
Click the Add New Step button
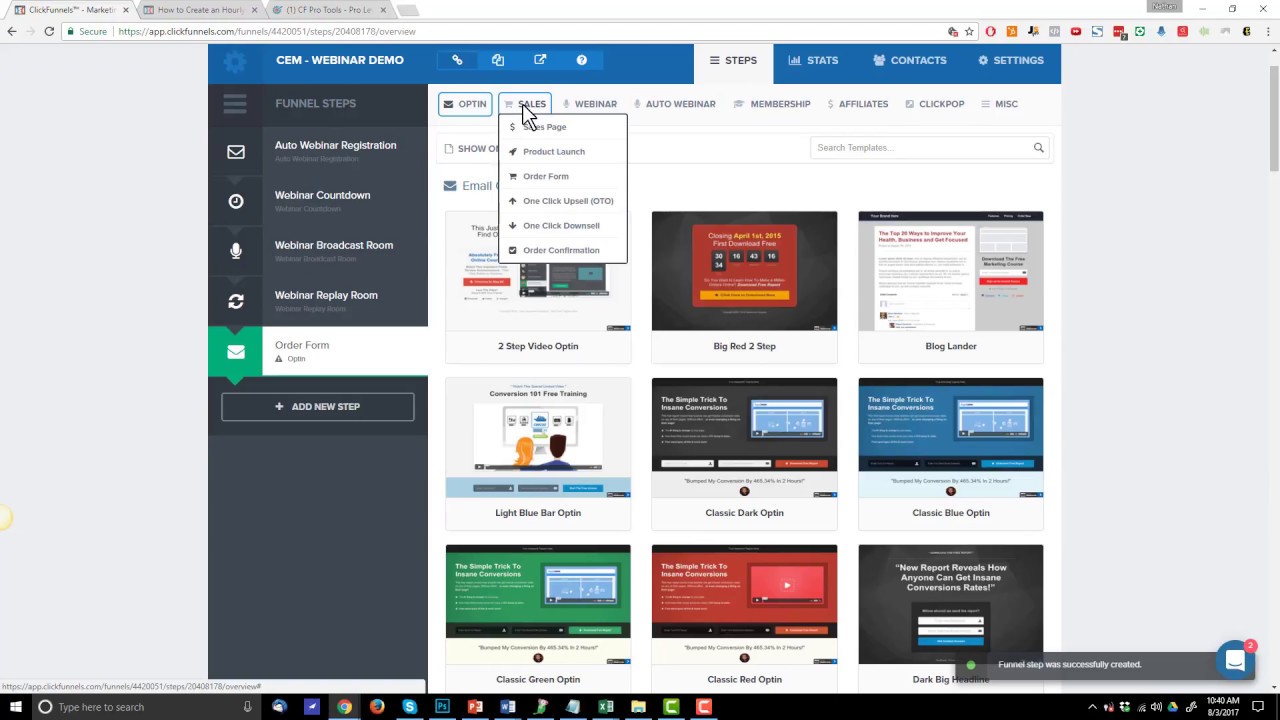point(318,407)
